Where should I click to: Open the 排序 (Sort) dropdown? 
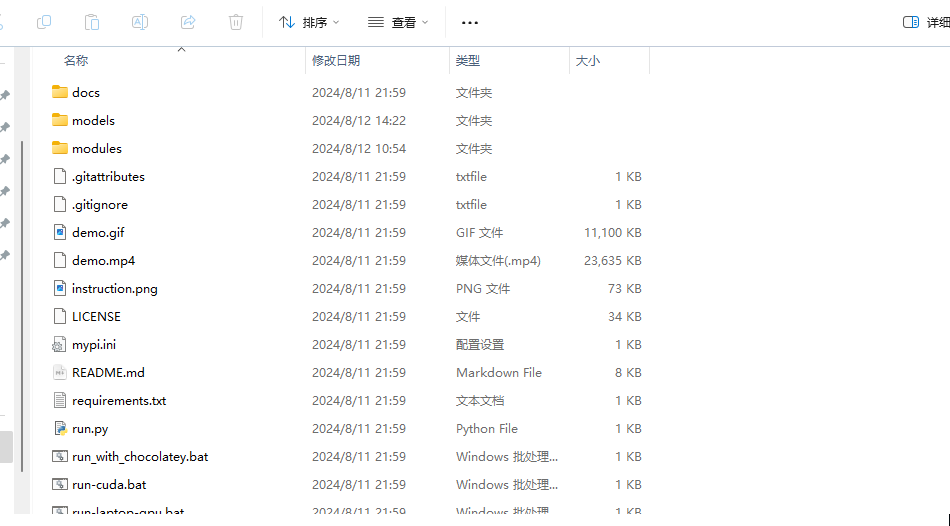click(x=309, y=22)
